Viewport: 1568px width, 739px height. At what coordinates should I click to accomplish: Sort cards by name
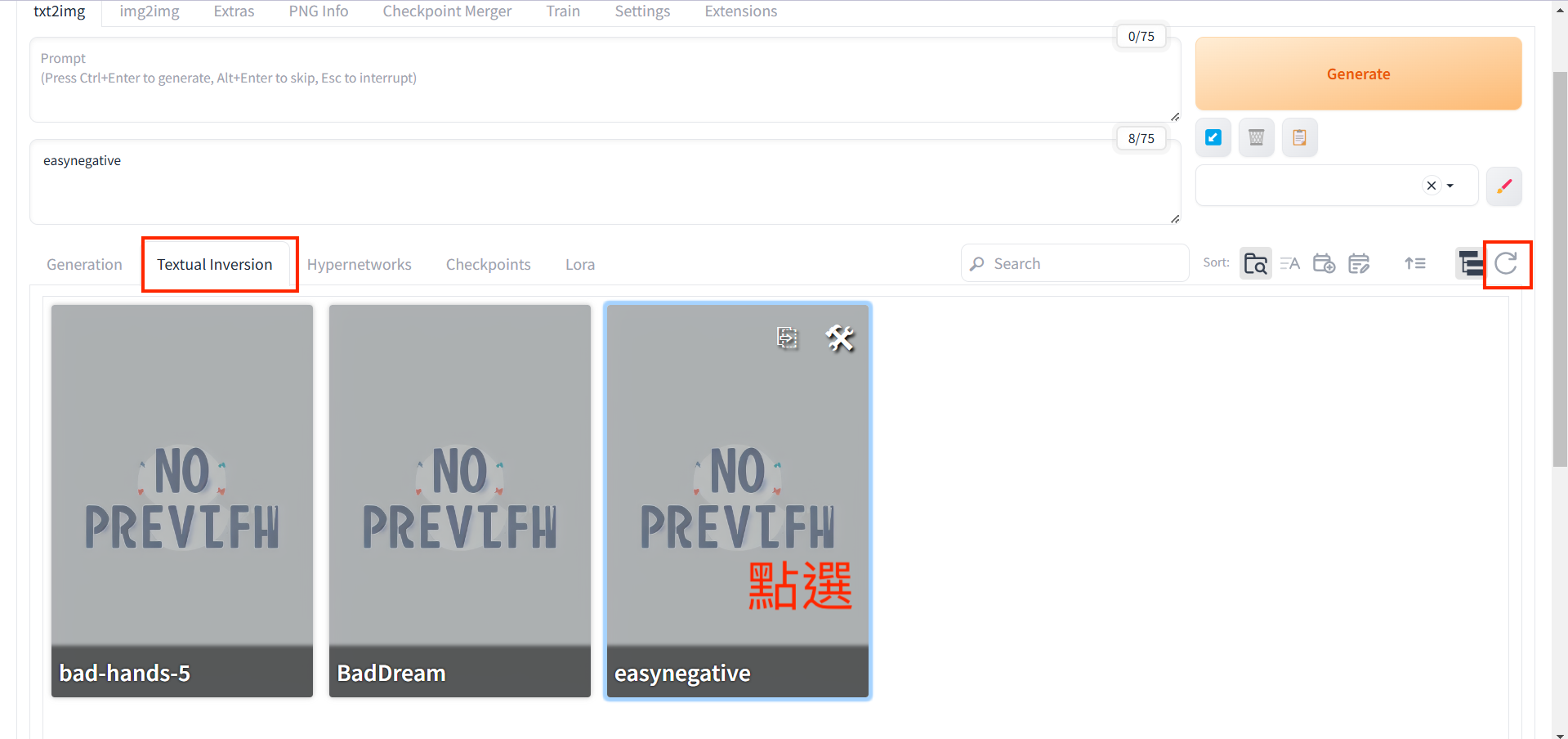1290,263
